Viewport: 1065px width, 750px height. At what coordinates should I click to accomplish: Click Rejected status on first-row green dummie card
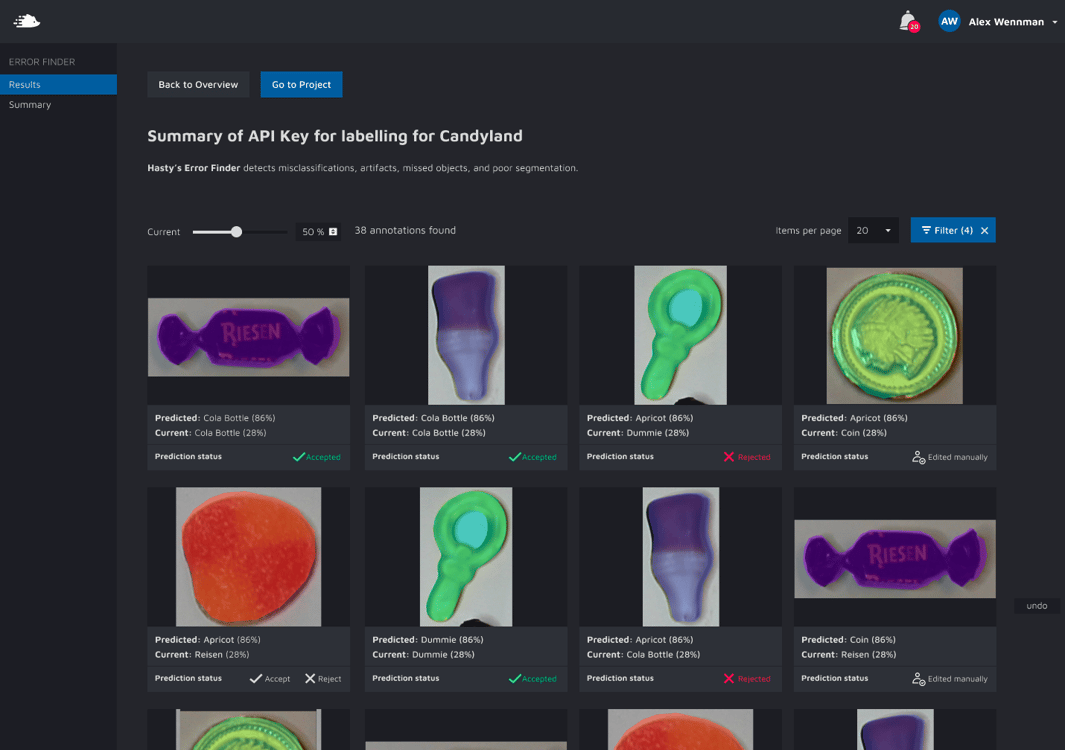point(746,457)
